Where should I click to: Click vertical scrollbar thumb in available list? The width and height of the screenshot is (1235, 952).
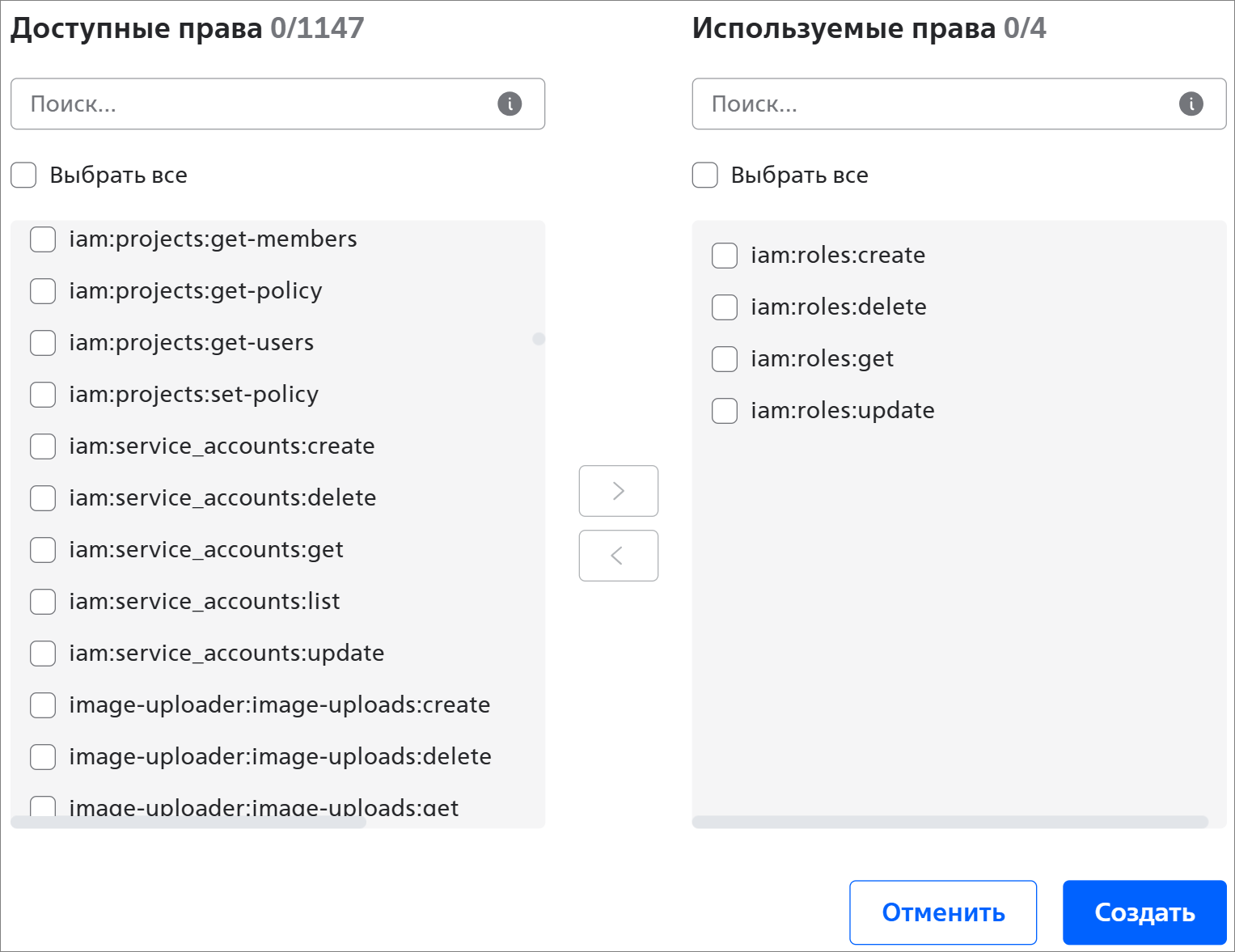tap(539, 339)
